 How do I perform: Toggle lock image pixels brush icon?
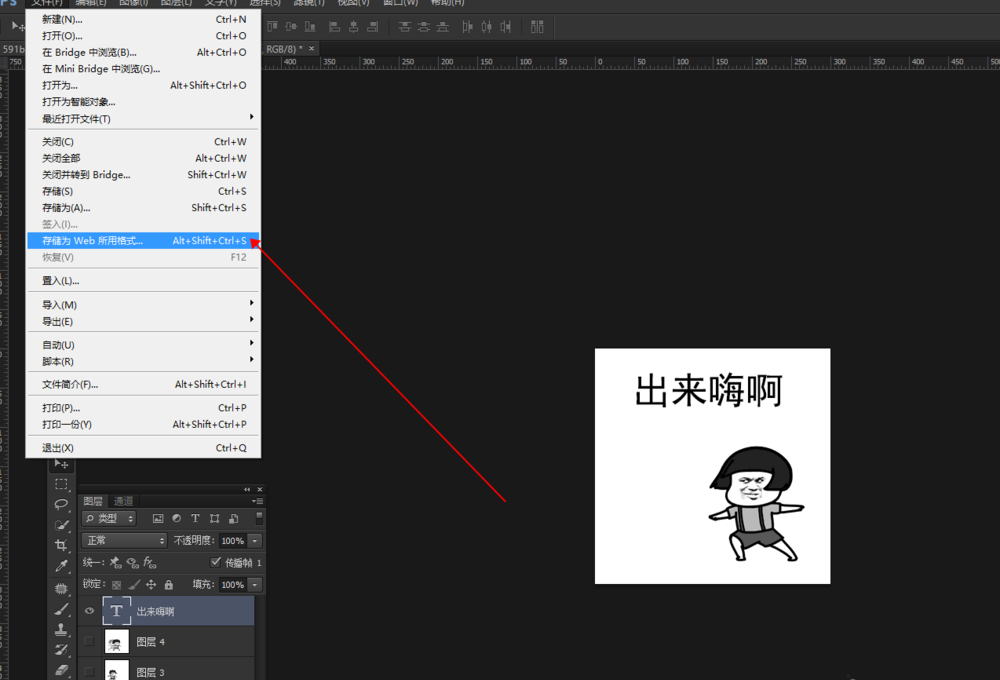coord(134,585)
